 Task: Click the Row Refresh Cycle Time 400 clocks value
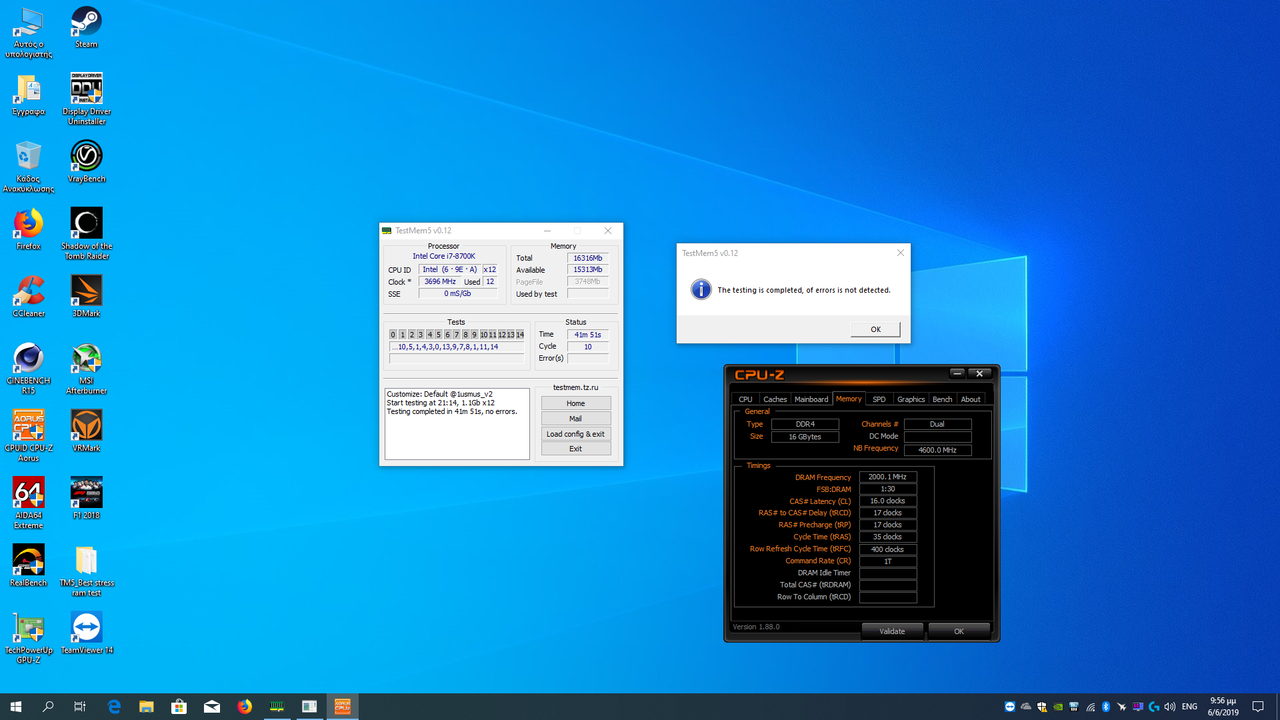pos(888,549)
